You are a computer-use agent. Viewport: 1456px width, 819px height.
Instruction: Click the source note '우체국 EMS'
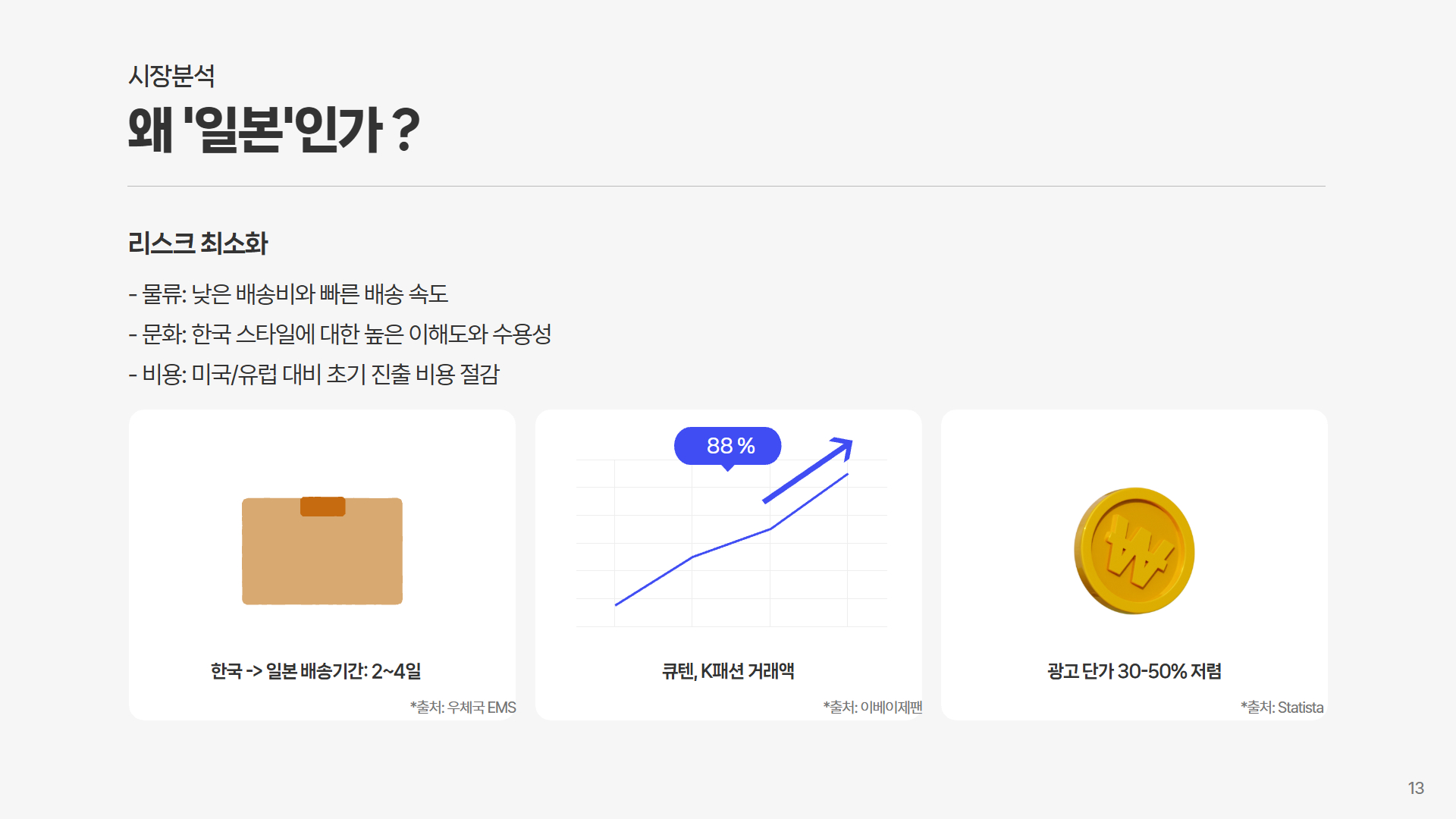[x=463, y=708]
